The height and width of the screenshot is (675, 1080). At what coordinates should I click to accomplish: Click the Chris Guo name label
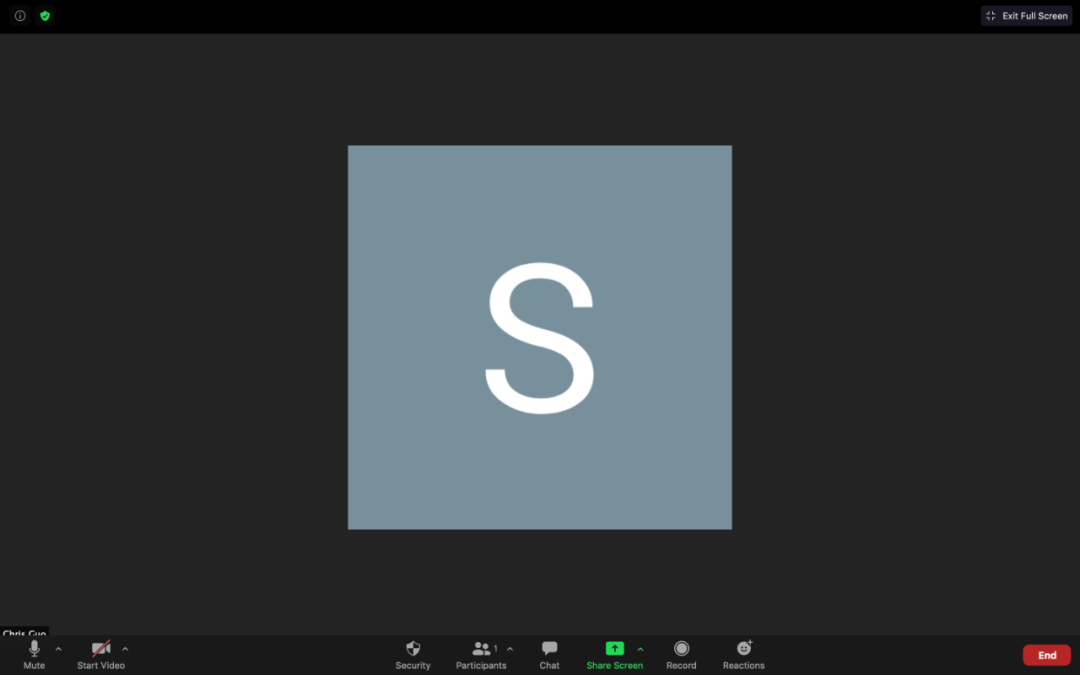[24, 632]
